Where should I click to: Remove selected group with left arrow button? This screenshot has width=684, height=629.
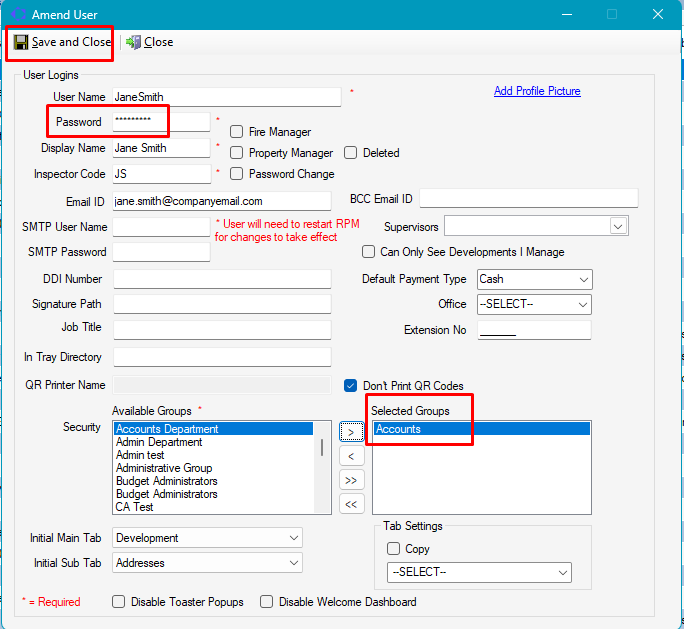coord(350,456)
